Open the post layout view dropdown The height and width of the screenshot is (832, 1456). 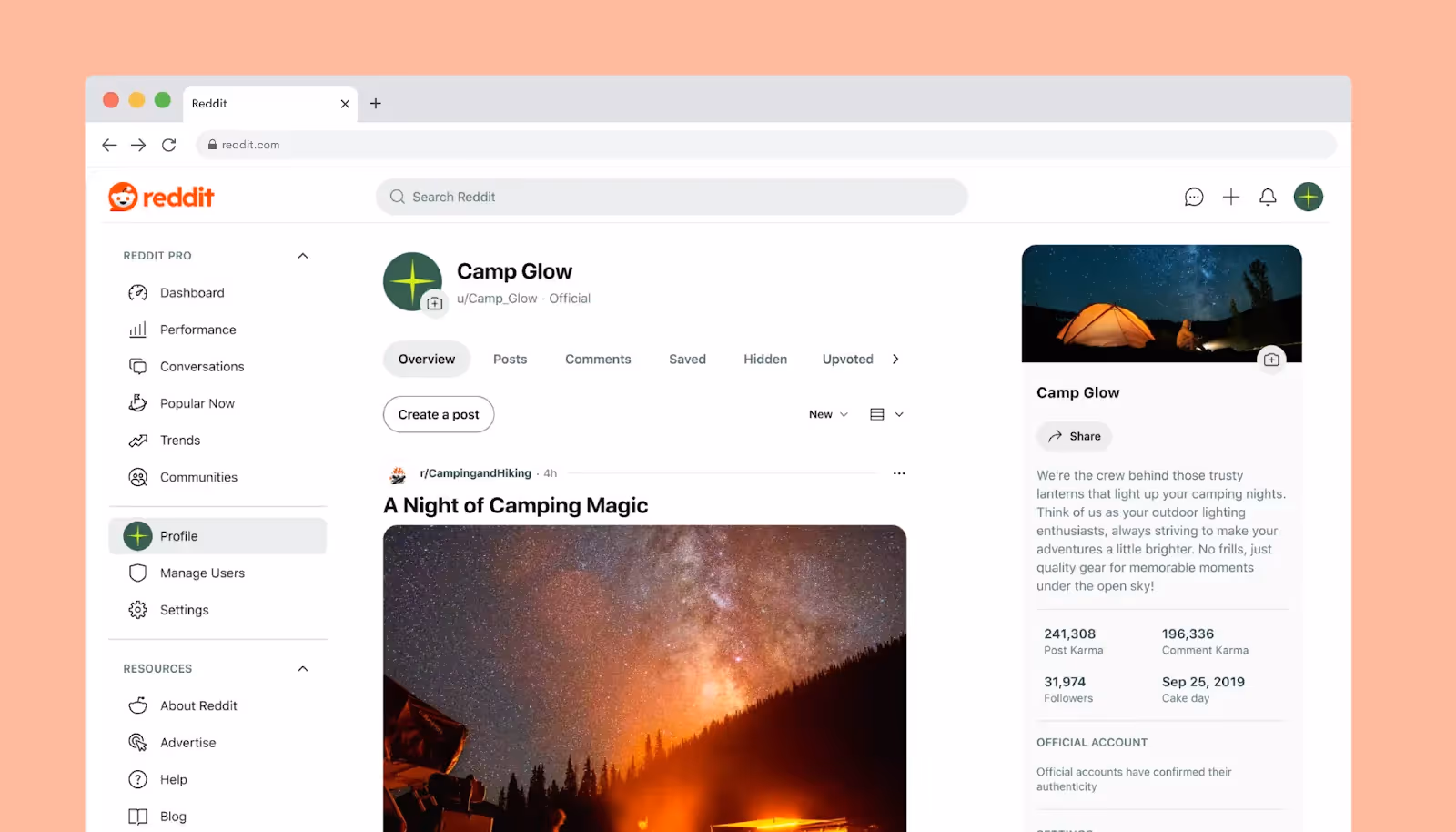tap(885, 413)
